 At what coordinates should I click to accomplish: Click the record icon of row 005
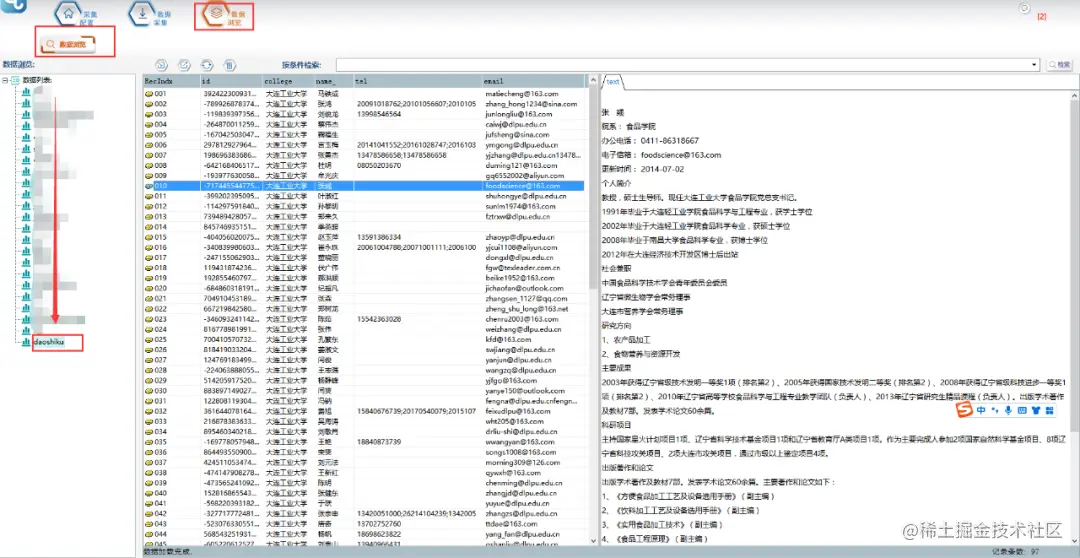pos(148,134)
